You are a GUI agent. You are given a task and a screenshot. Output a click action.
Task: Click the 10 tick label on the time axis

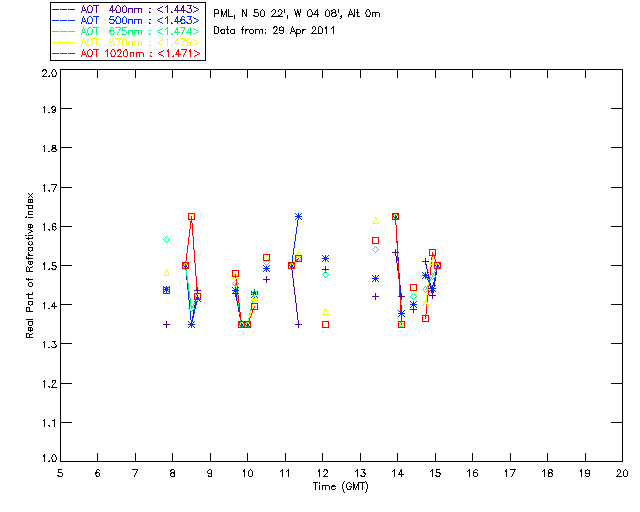click(247, 473)
